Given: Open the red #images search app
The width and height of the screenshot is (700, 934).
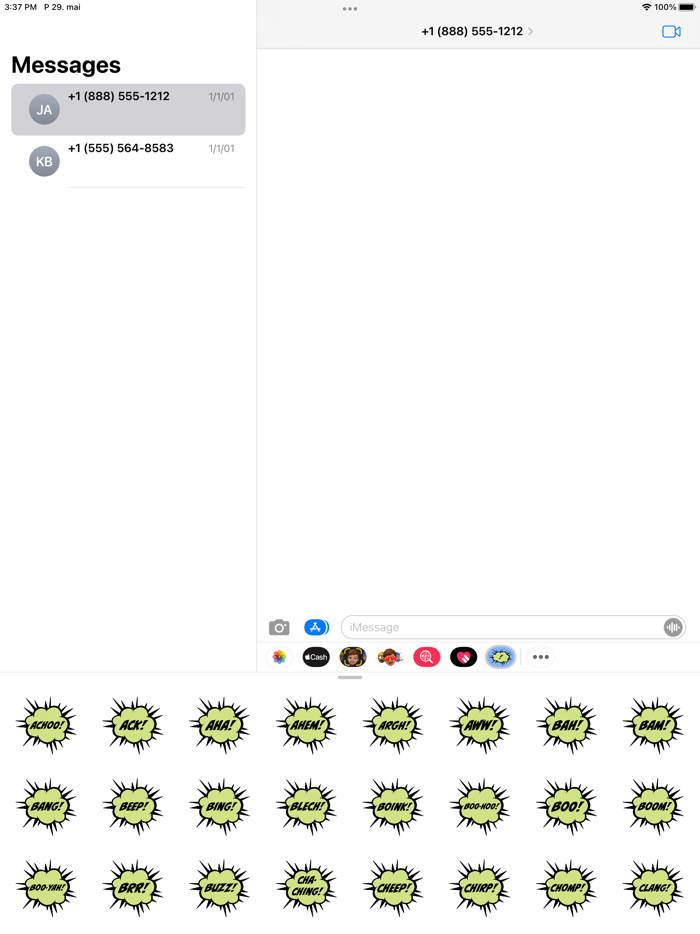Looking at the screenshot, I should [x=427, y=657].
